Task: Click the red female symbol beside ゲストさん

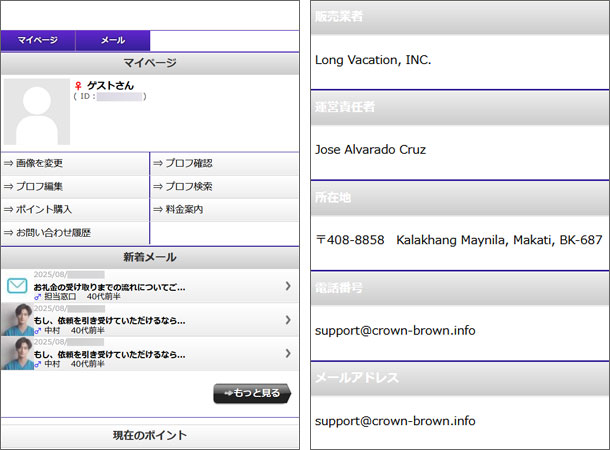Action: pos(78,86)
